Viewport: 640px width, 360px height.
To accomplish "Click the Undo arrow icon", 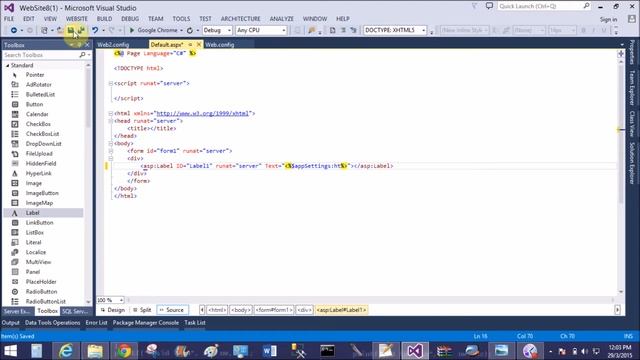I will point(95,30).
